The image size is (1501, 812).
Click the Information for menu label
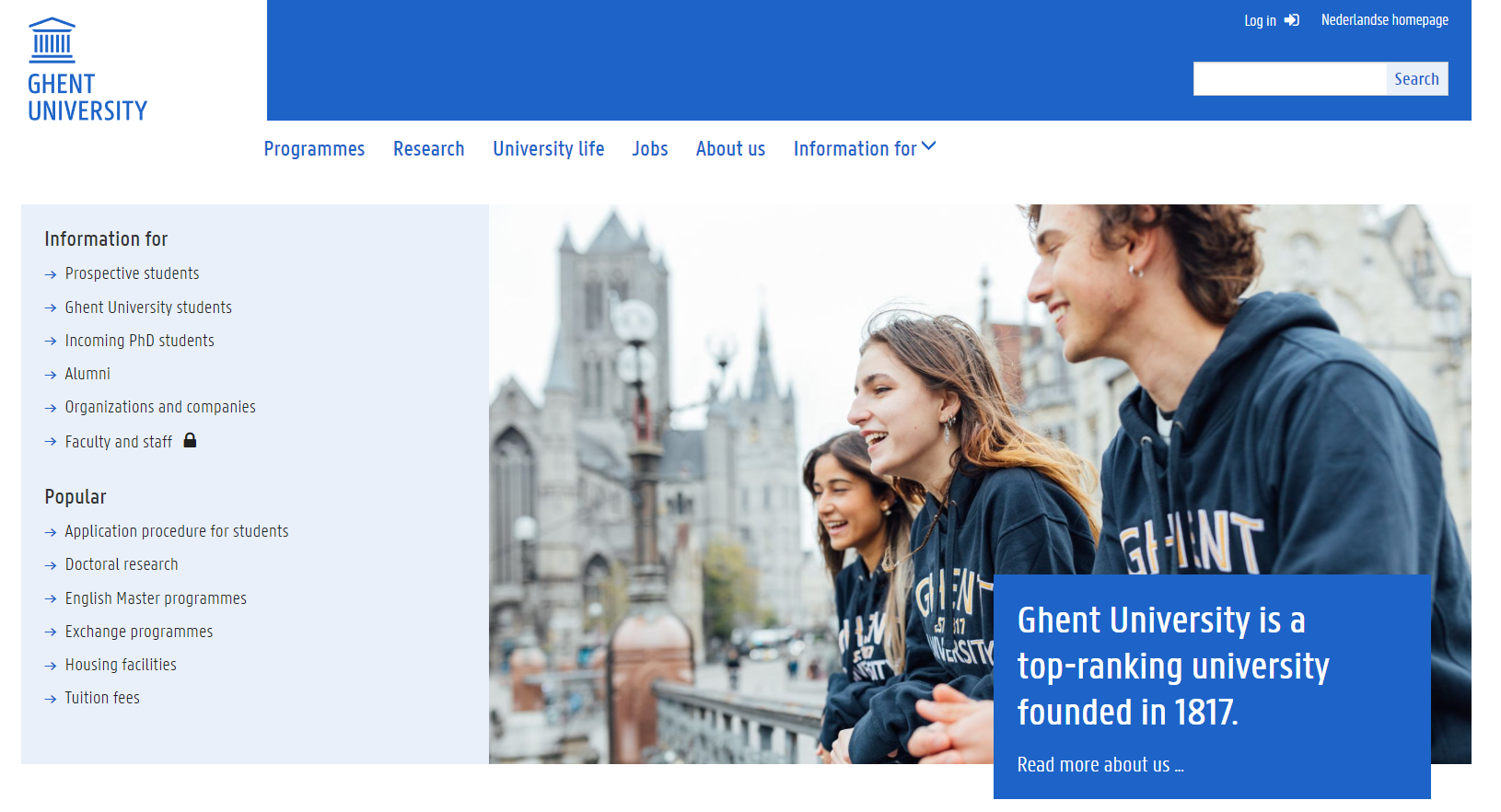(x=855, y=148)
